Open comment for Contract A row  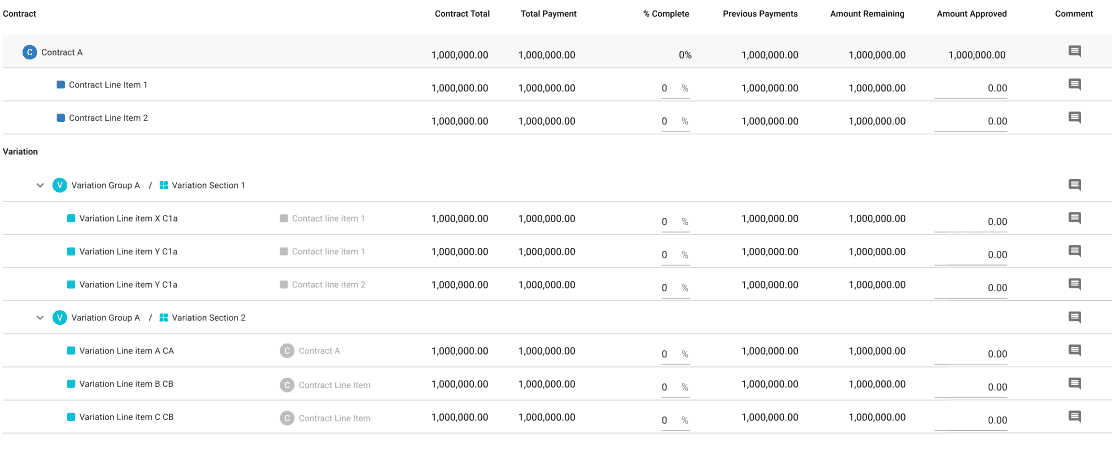coord(1074,52)
